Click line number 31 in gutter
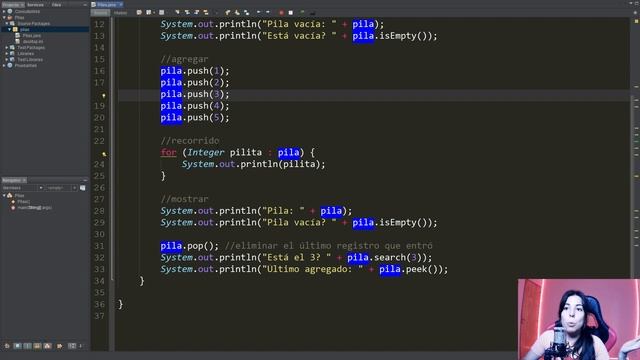The width and height of the screenshot is (640, 360). point(99,246)
